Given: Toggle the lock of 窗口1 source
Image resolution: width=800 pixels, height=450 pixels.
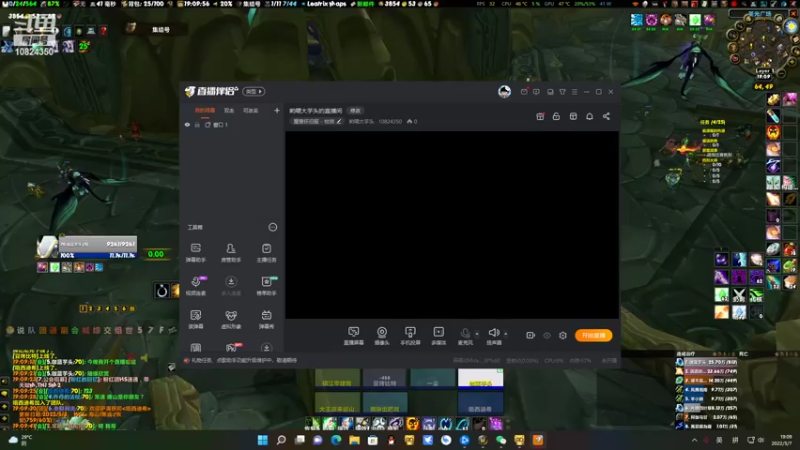Looking at the screenshot, I should pyautogui.click(x=197, y=124).
